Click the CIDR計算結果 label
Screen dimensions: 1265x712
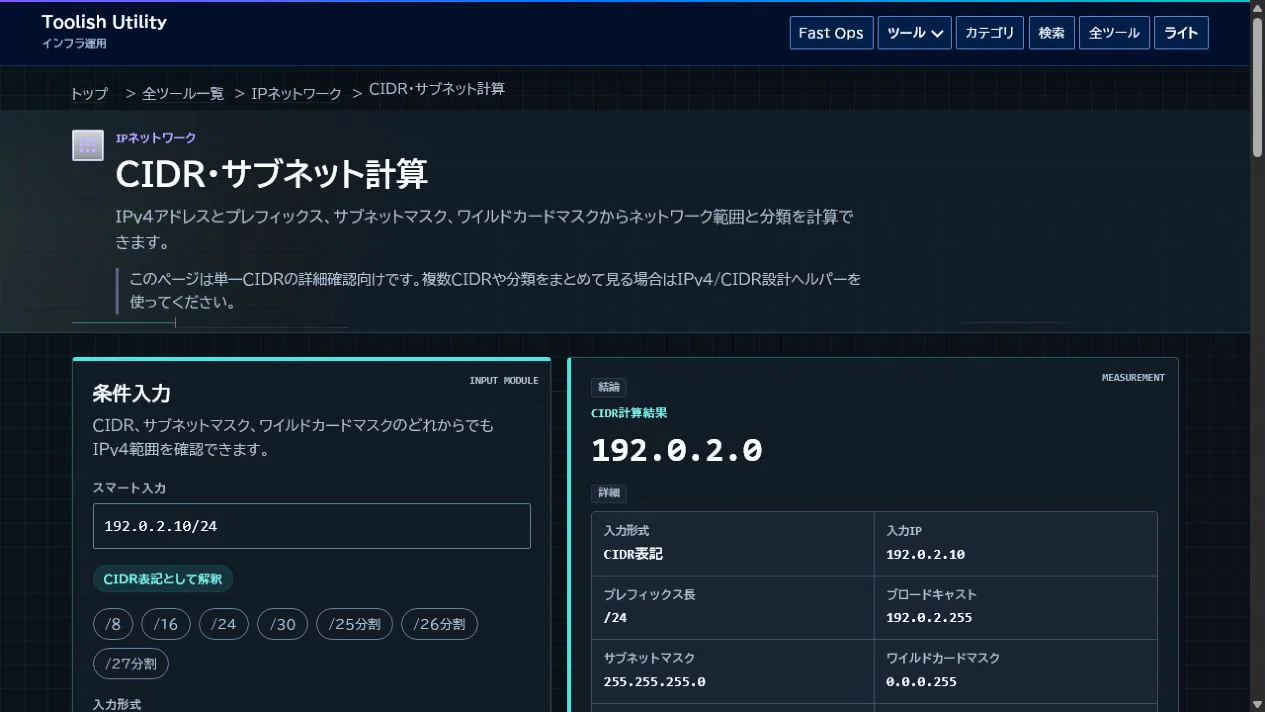pos(629,413)
